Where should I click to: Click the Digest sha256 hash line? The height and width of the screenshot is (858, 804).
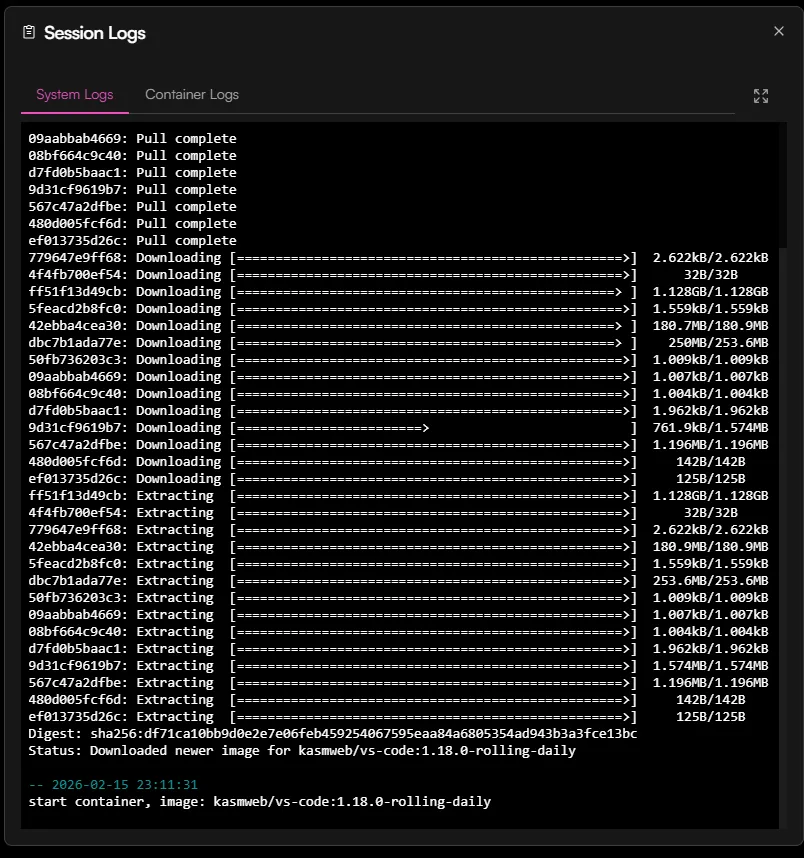[x=333, y=733]
